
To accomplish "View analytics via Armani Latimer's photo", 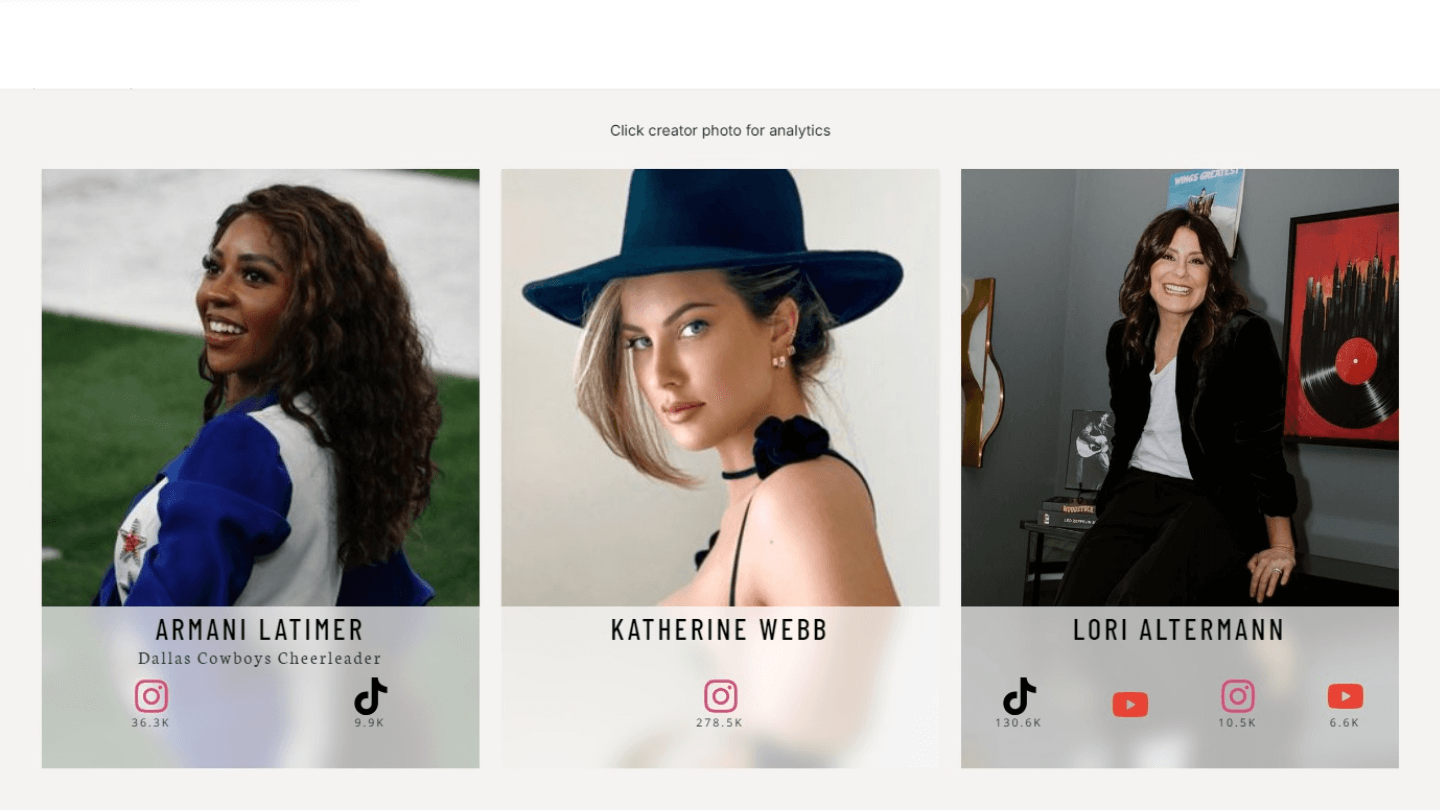I will tap(260, 387).
